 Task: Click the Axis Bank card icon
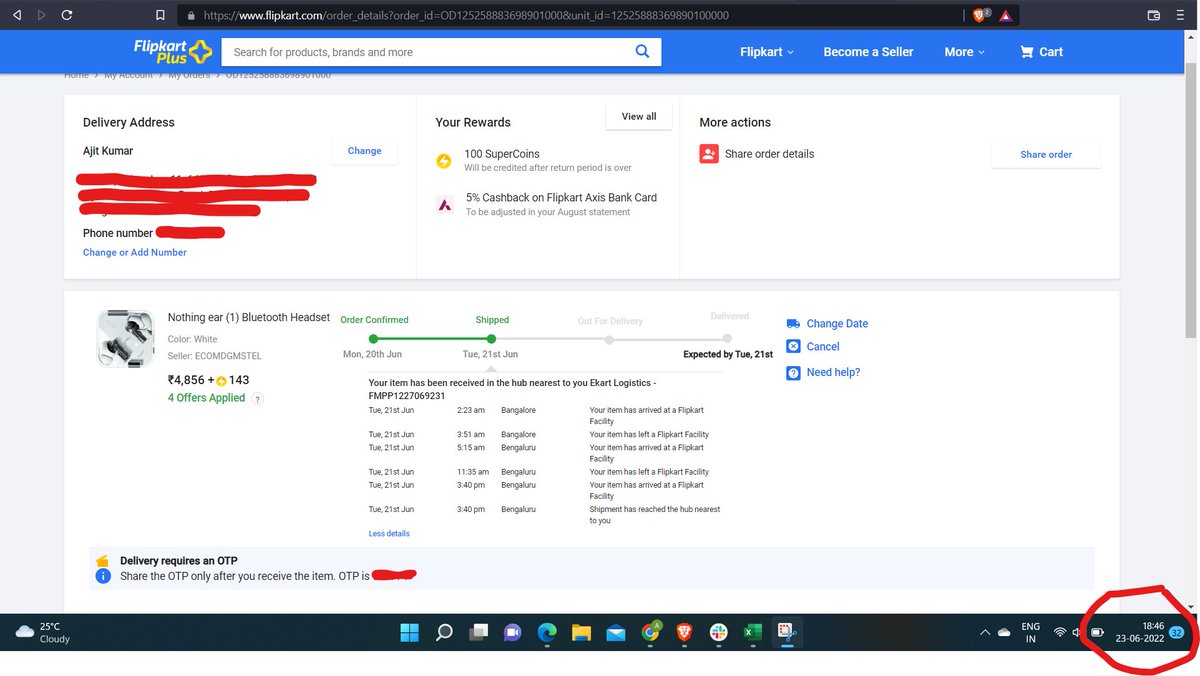444,205
